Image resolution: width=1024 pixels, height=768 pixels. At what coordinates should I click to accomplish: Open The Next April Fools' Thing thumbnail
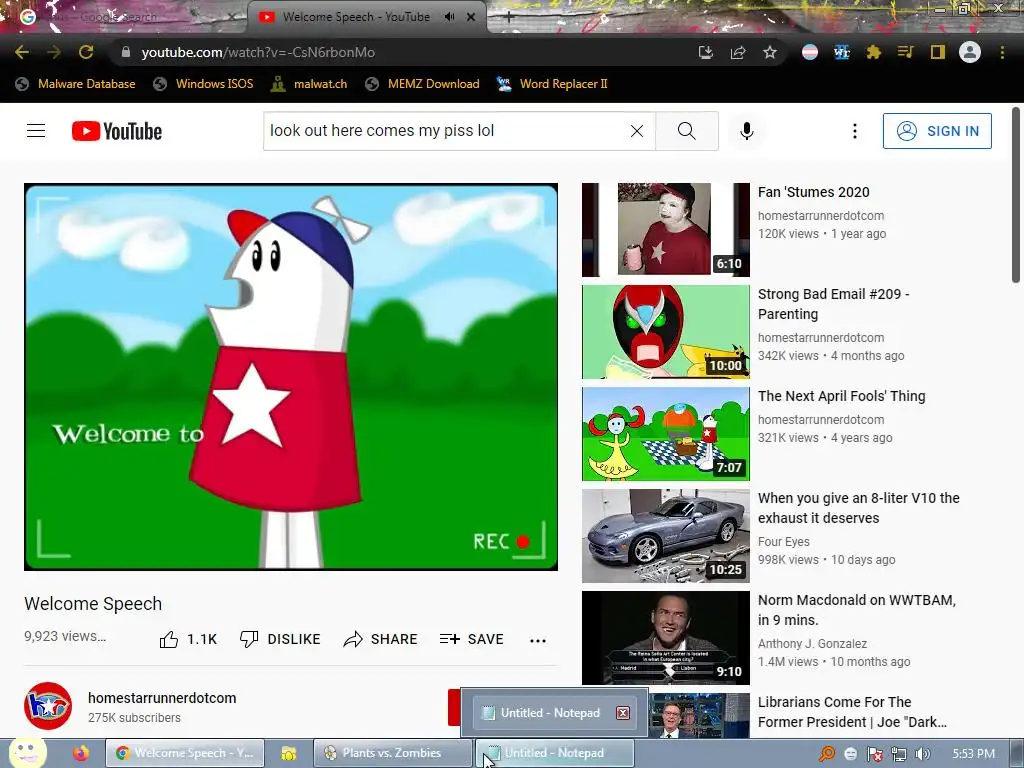point(665,434)
